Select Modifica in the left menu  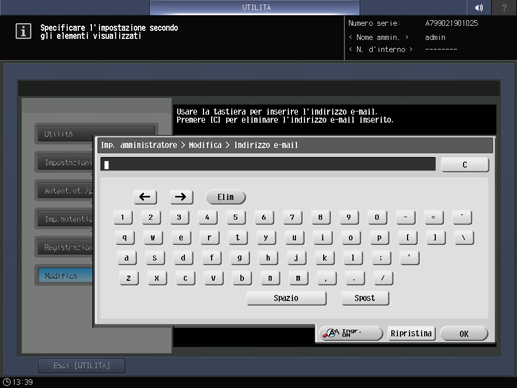pyautogui.click(x=64, y=276)
